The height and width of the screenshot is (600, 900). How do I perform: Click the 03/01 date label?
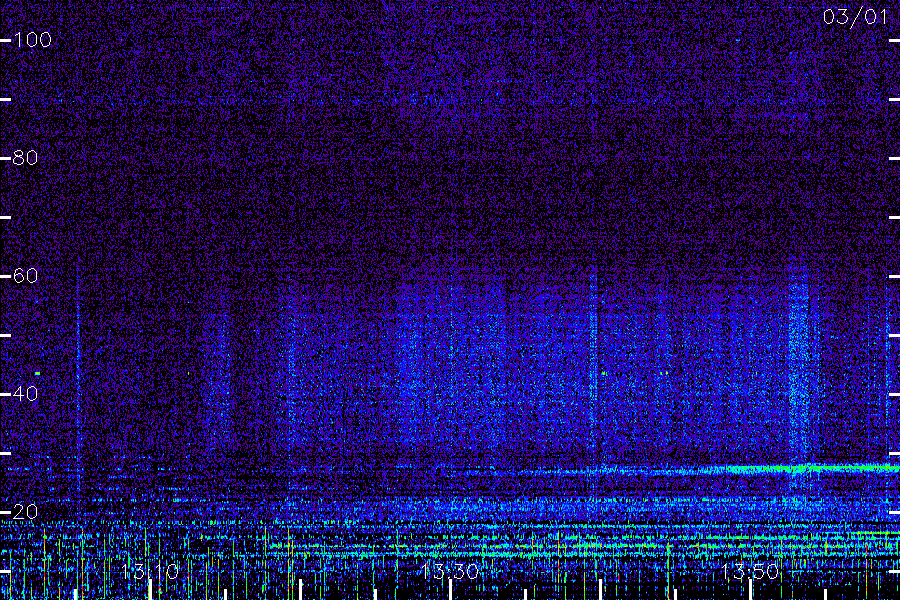point(855,17)
